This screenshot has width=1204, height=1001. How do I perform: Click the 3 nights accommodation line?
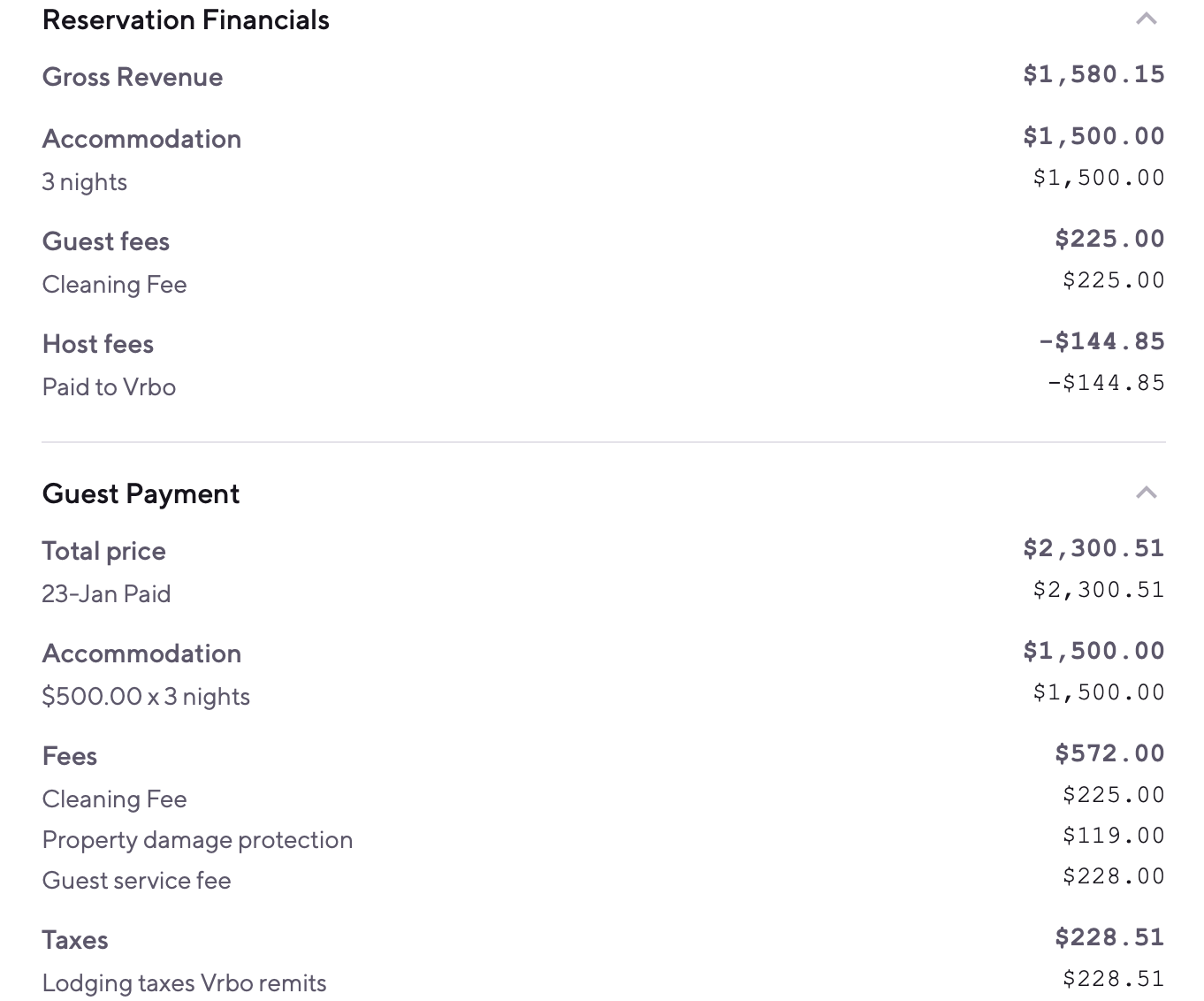pyautogui.click(x=85, y=182)
